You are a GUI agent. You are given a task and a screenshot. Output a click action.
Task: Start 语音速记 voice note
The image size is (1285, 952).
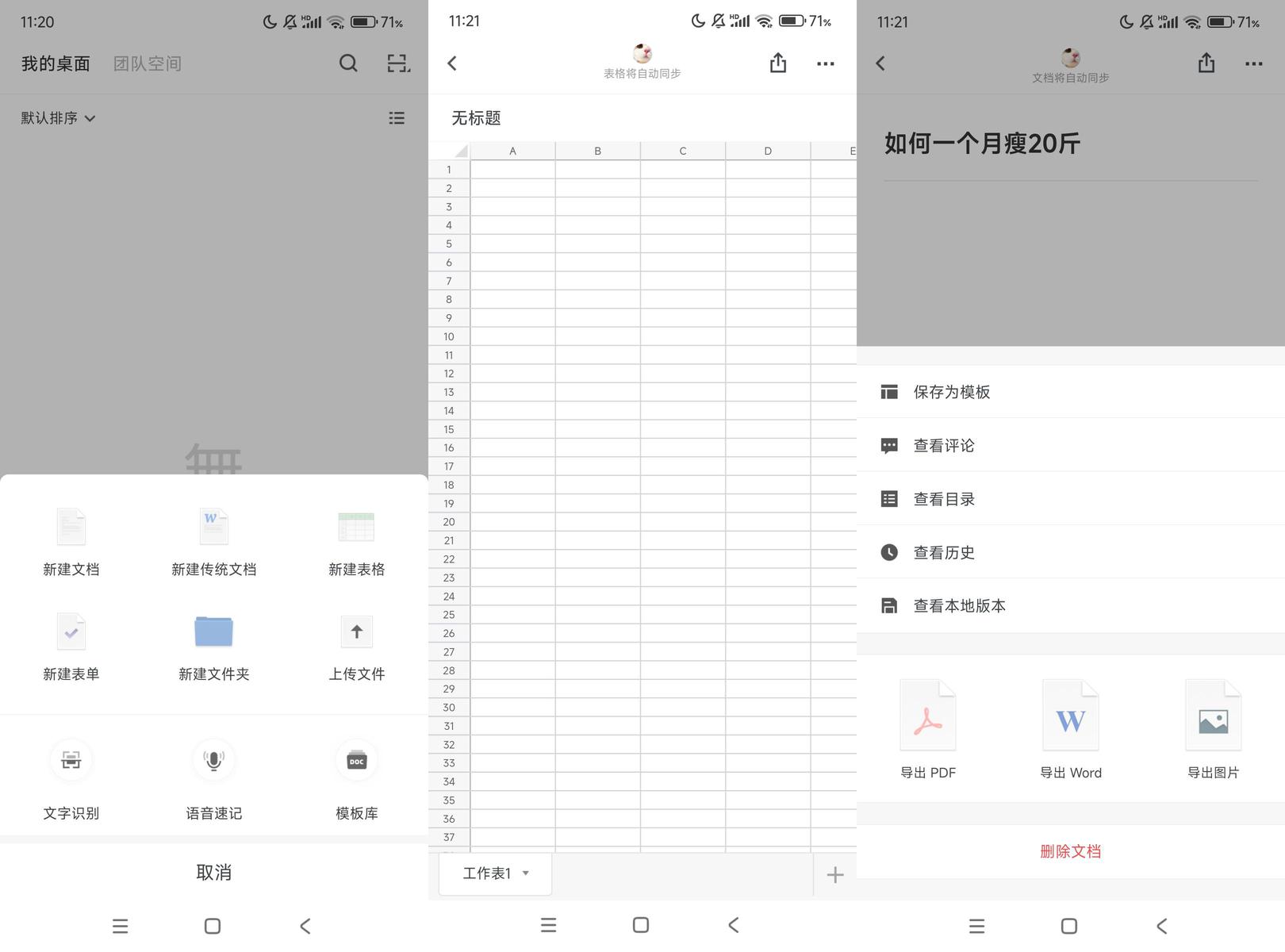[213, 761]
